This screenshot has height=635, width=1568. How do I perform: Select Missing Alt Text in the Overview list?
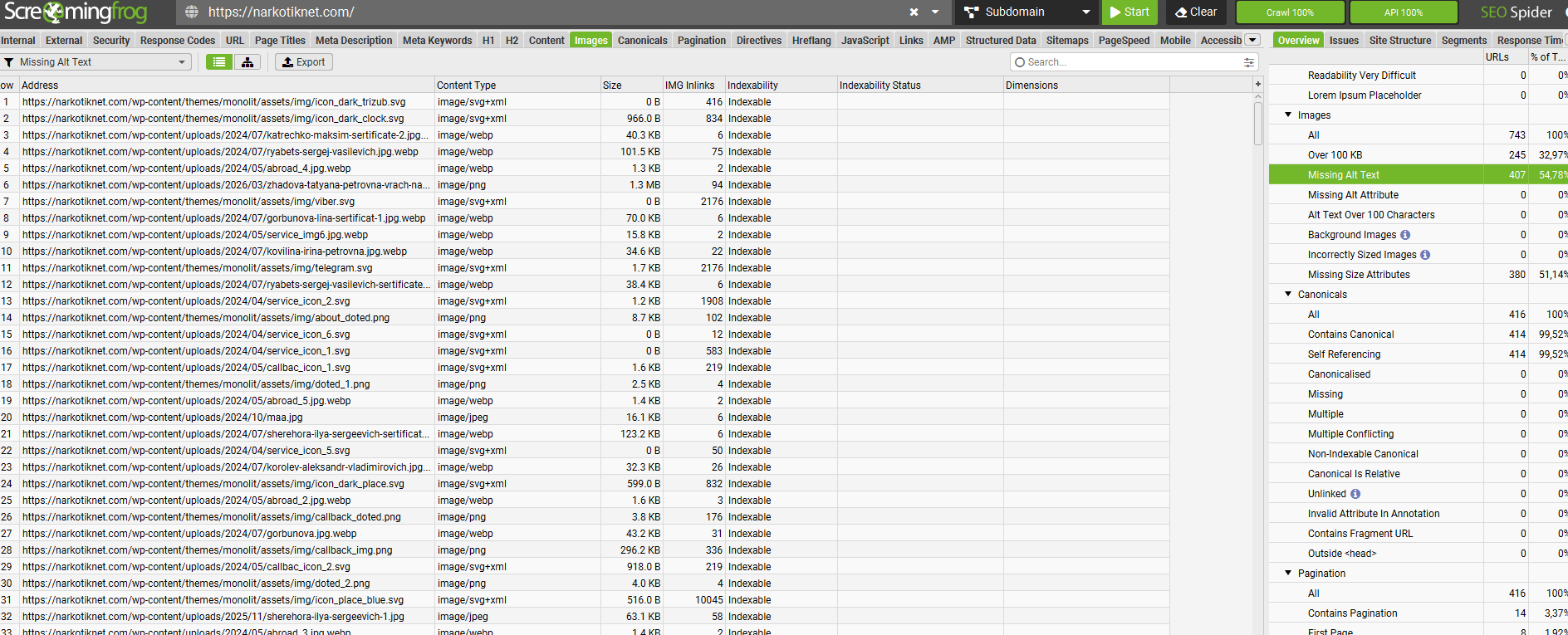point(1419,175)
